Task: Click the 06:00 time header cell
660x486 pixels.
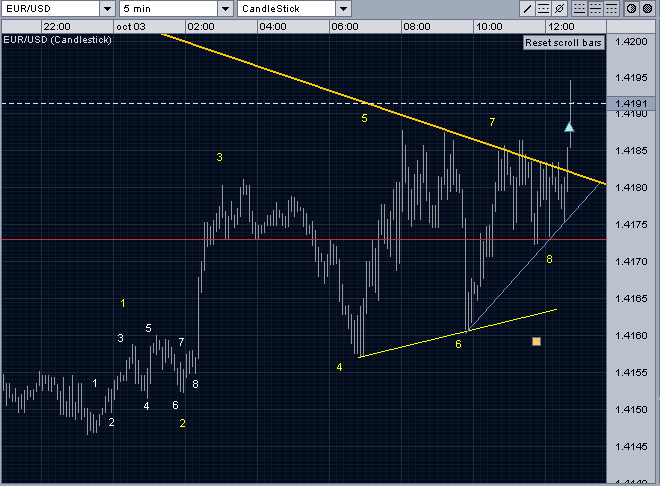Action: [x=365, y=27]
